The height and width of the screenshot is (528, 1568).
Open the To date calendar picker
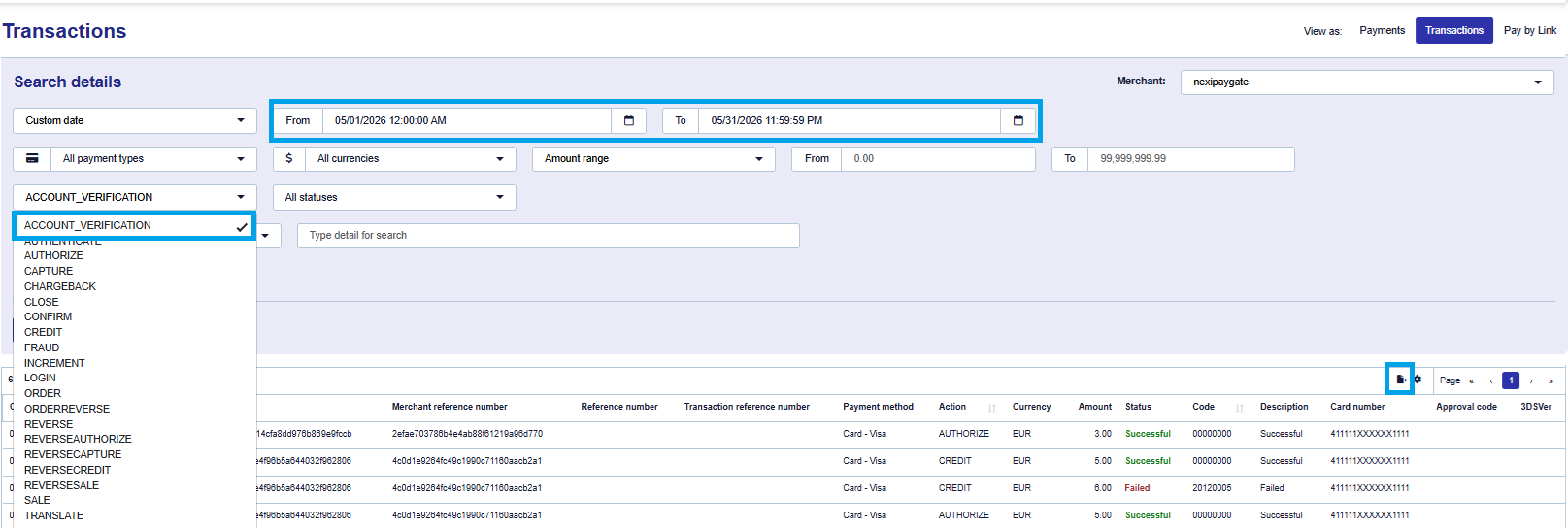1018,120
